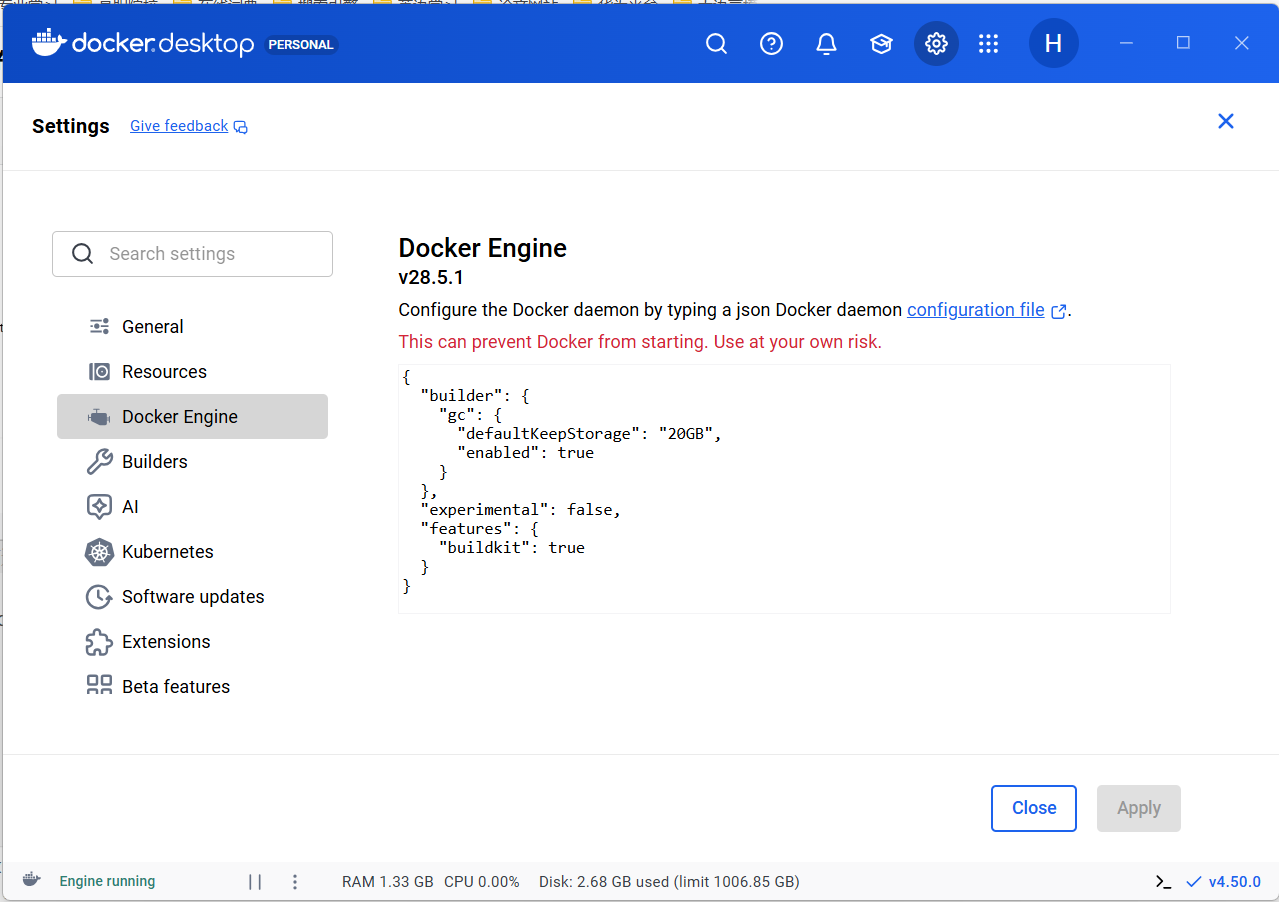The image size is (1279, 902).
Task: Click the CPU 0.00% indicator
Action: coord(482,882)
